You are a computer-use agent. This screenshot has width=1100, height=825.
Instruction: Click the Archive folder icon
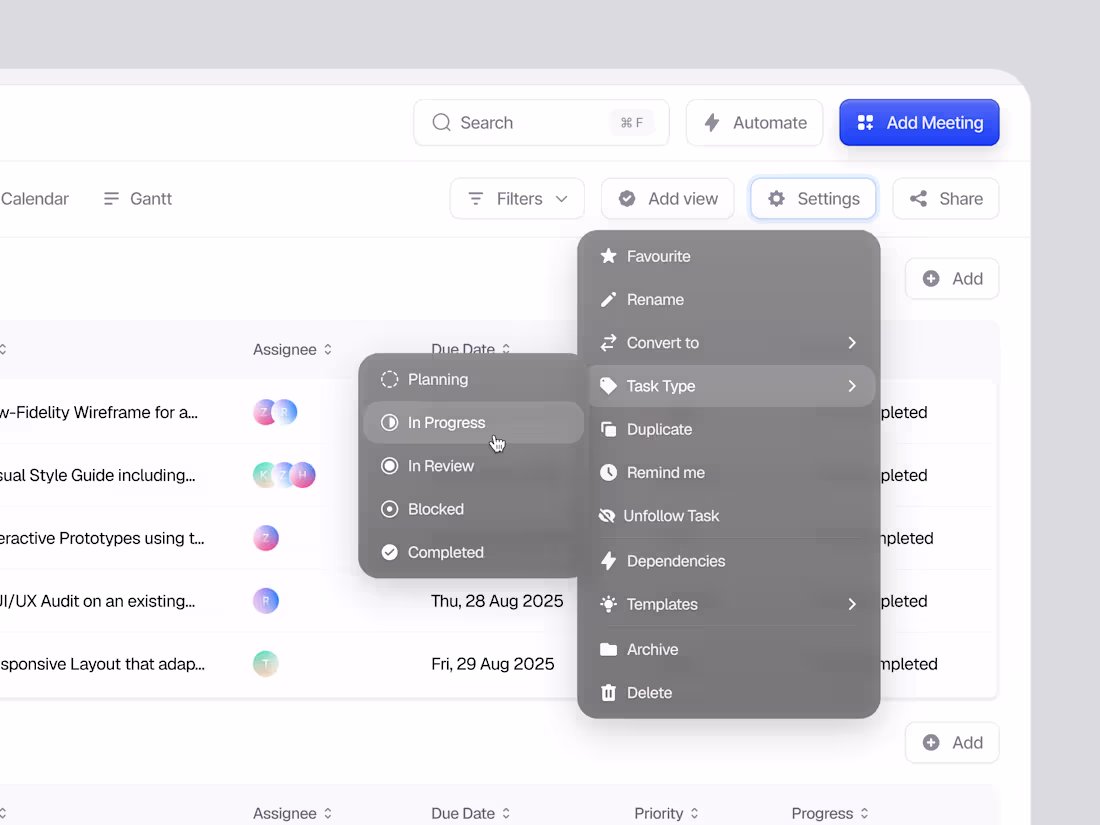point(608,649)
